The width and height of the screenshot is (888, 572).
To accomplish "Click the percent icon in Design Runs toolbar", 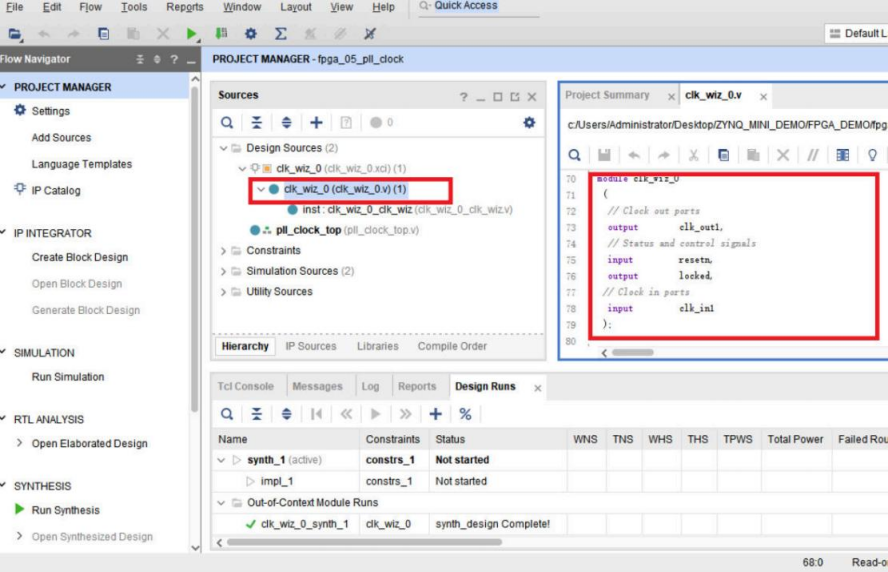I will [x=465, y=413].
